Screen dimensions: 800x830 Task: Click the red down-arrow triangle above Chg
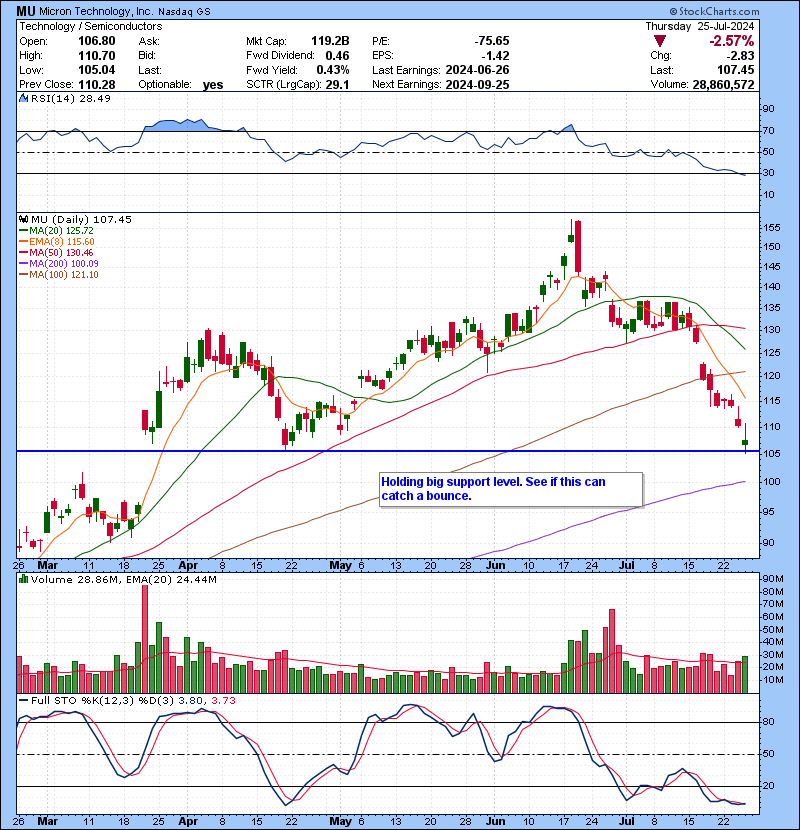[x=660, y=41]
